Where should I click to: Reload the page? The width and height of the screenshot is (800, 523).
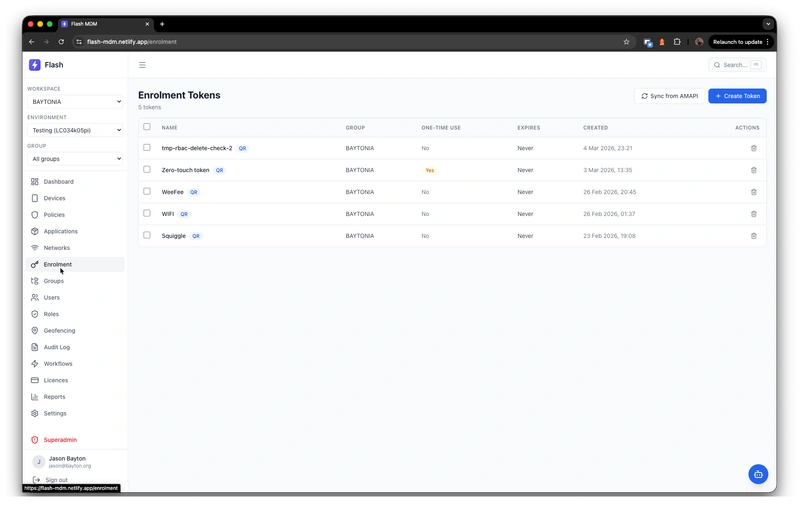(61, 42)
